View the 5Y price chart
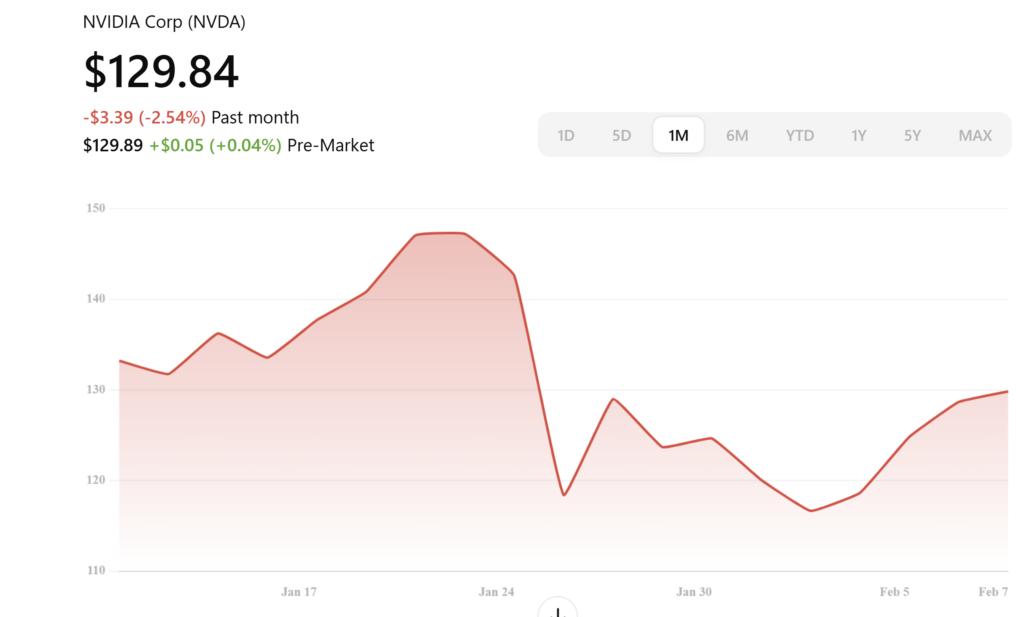 point(912,136)
